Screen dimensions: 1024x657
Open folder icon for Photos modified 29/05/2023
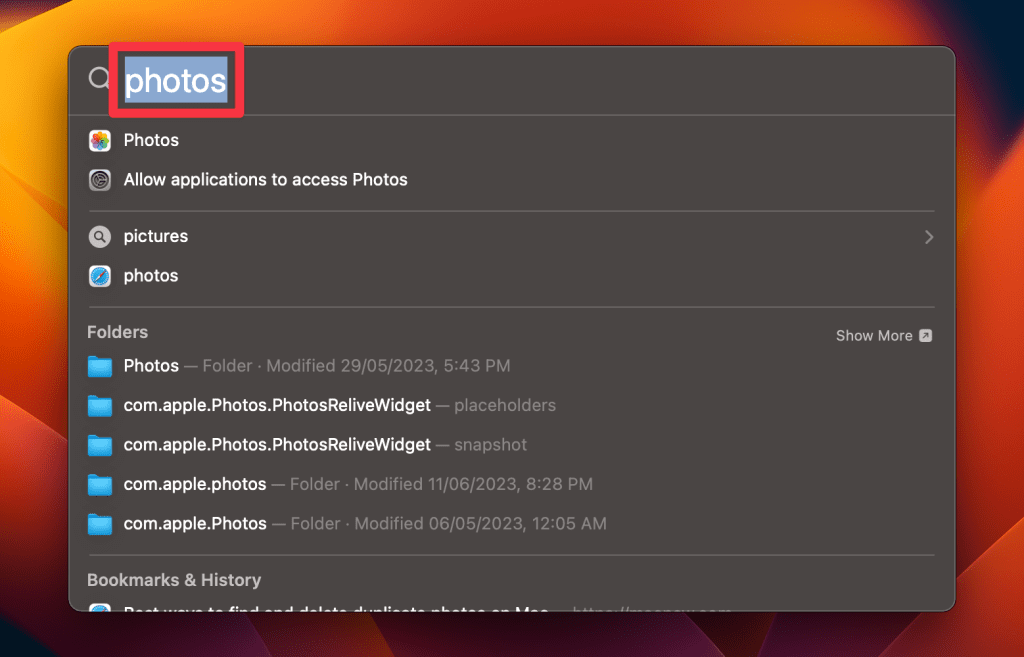[100, 366]
